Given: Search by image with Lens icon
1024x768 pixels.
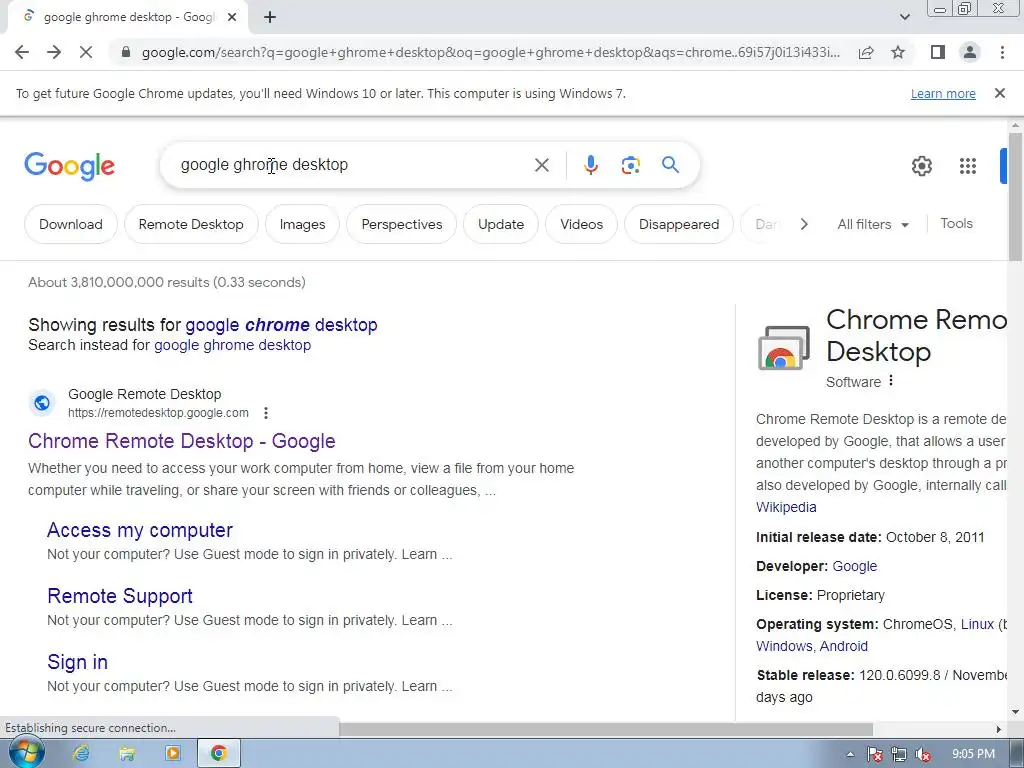Looking at the screenshot, I should 630,165.
